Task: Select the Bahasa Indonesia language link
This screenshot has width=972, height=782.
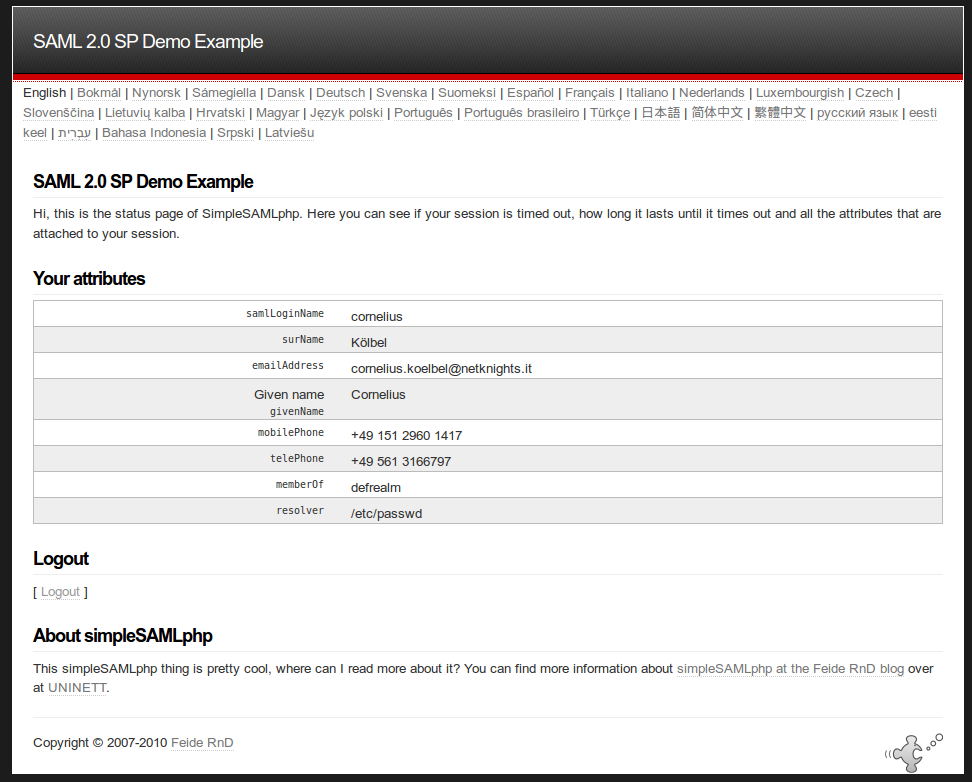Action: tap(154, 133)
